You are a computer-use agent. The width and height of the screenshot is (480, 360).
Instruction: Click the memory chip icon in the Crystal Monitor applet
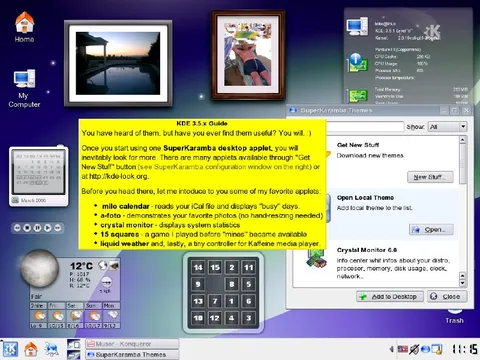pos(358,96)
